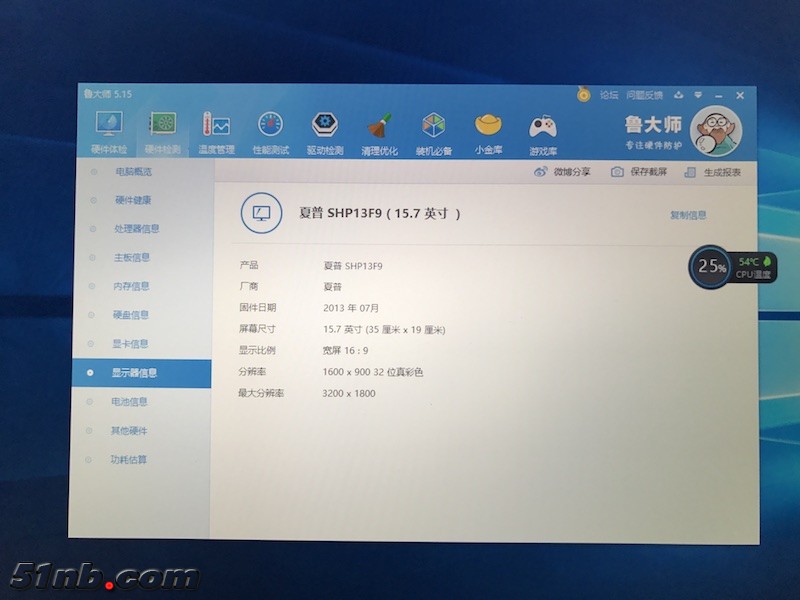The width and height of the screenshot is (800, 600).
Task: Click 复制信息 copy info link
Action: pyautogui.click(x=688, y=215)
